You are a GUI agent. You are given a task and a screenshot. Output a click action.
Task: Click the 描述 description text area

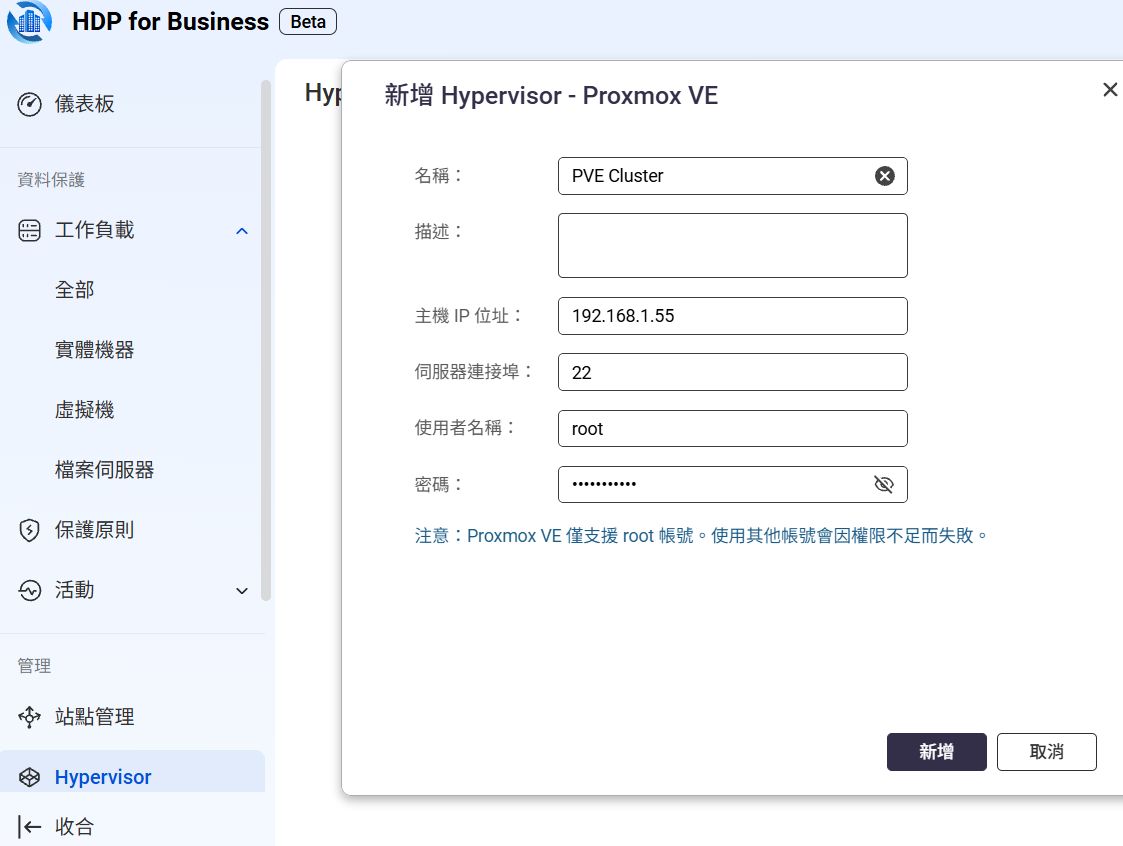coord(733,246)
